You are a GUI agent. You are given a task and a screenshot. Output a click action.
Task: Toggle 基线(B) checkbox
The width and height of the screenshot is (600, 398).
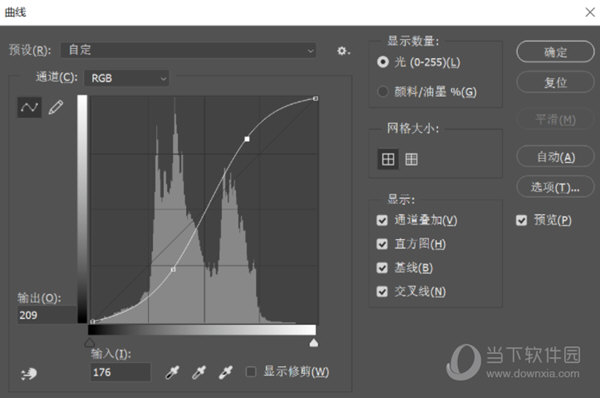click(x=382, y=268)
